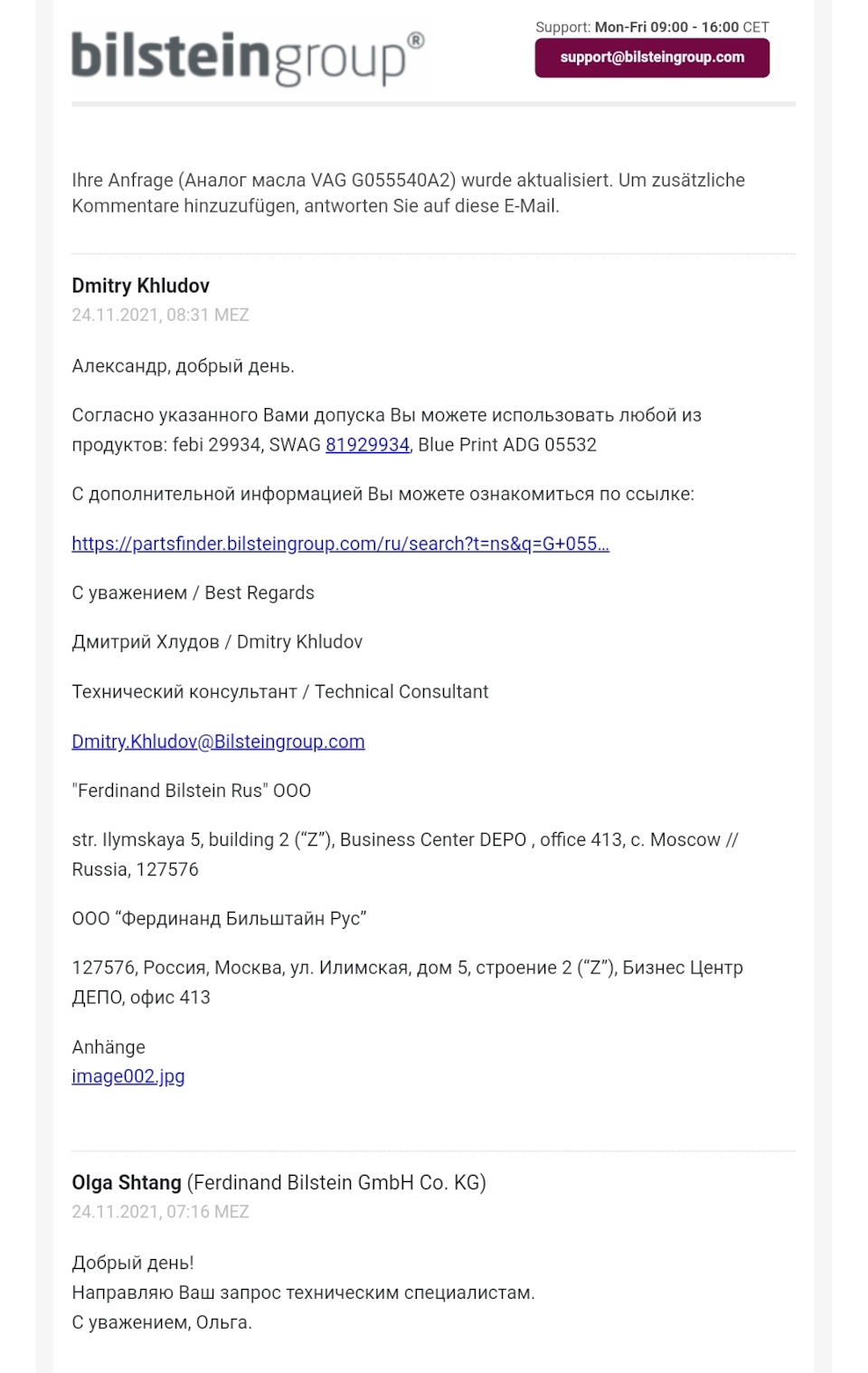The image size is (868, 1373).
Task: Click the 24.11.2021, 08:31 MEZ timestamp
Action: [160, 315]
